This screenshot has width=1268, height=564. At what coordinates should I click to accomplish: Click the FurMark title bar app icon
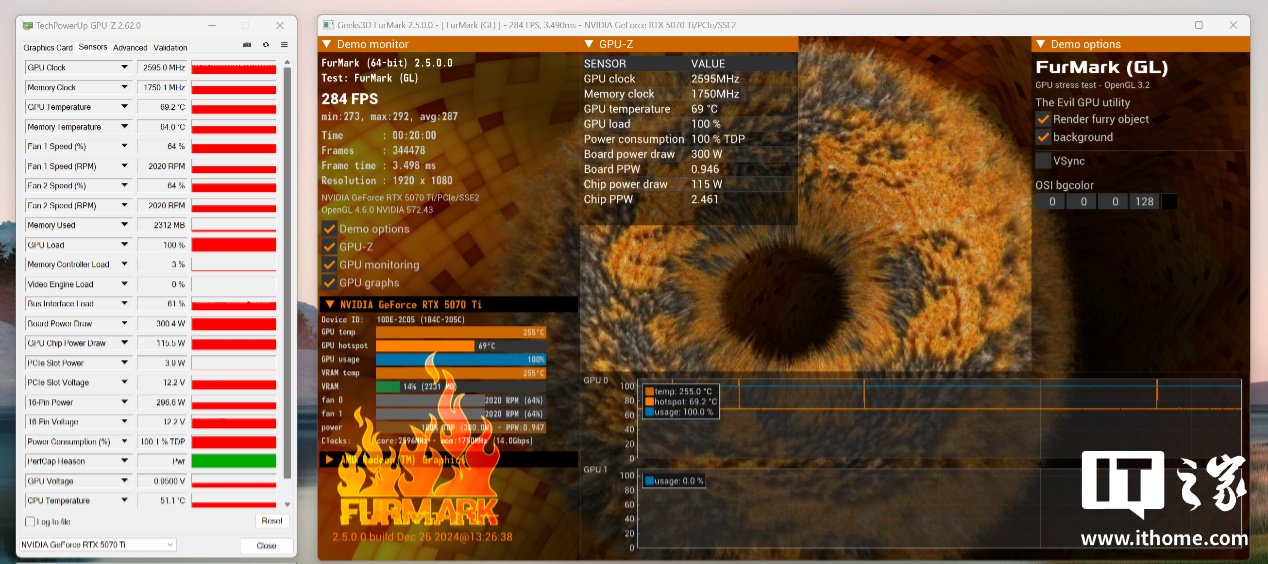(x=327, y=24)
